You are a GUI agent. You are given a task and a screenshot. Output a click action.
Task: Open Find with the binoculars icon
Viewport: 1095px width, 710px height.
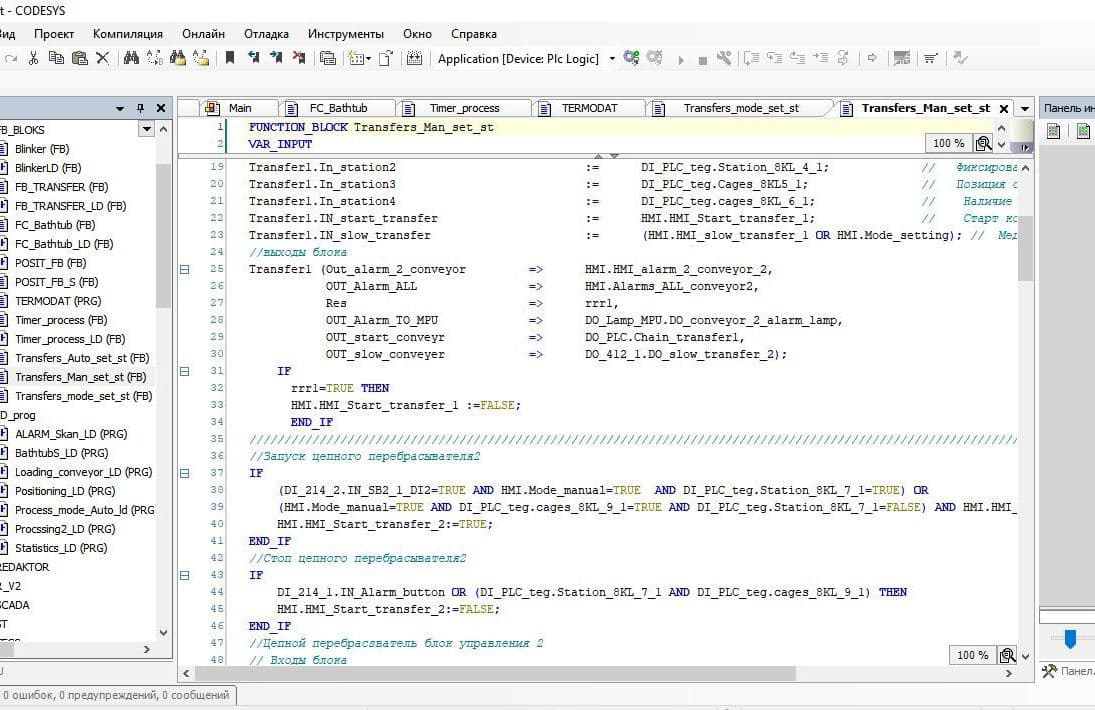tap(131, 59)
